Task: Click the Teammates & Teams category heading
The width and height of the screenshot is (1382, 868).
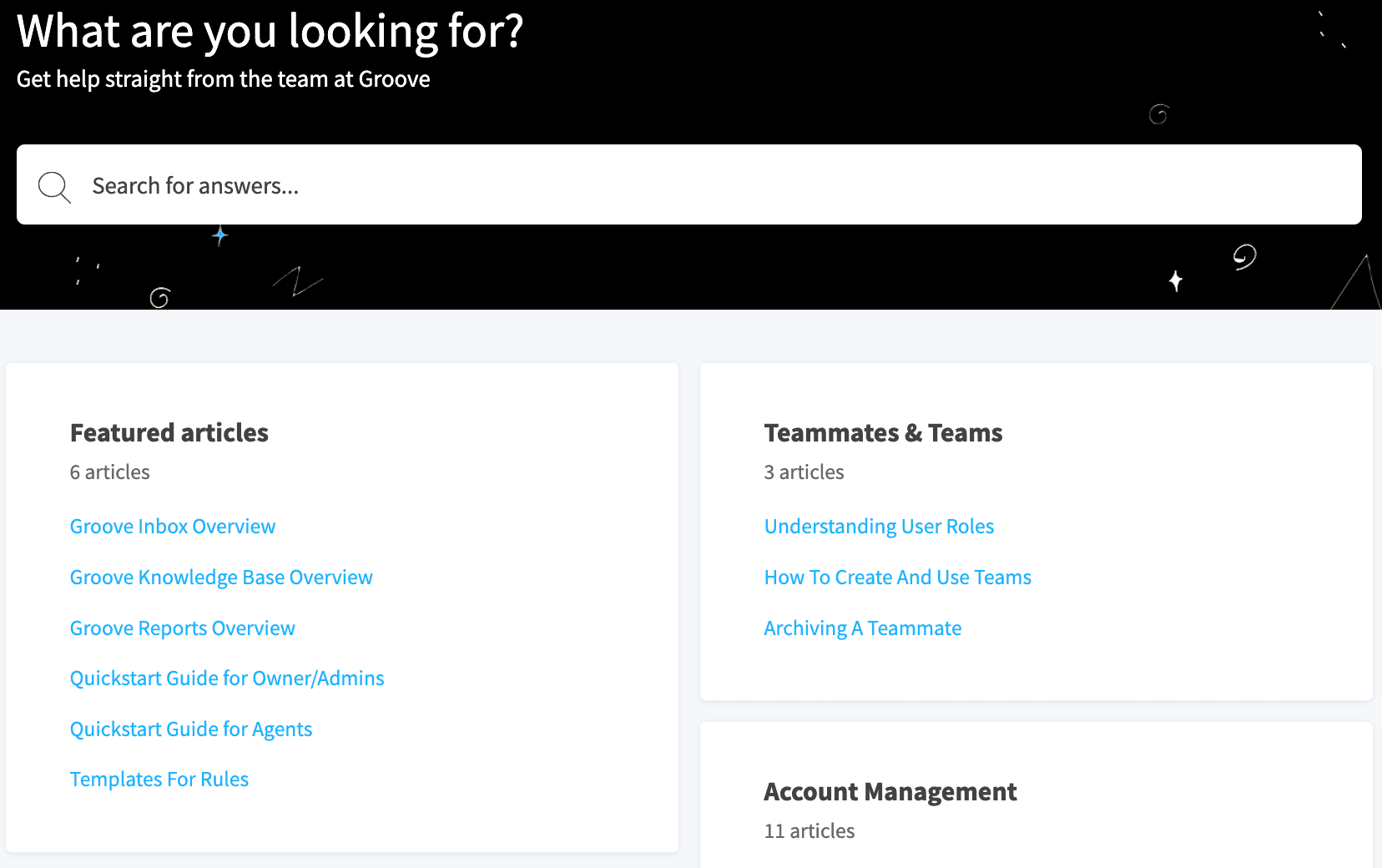Action: tap(883, 432)
